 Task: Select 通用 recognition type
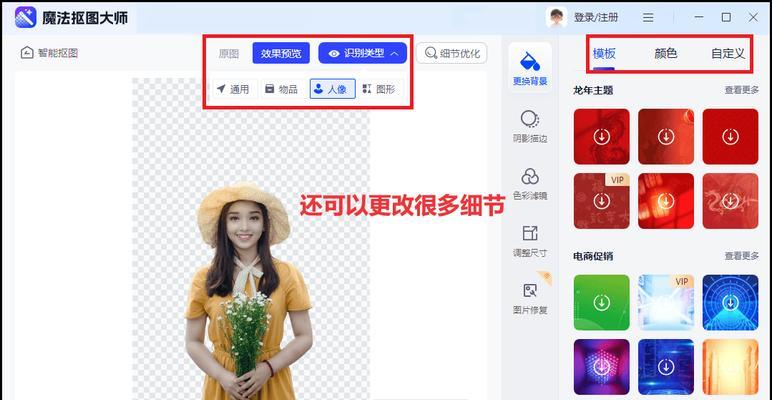coord(233,89)
